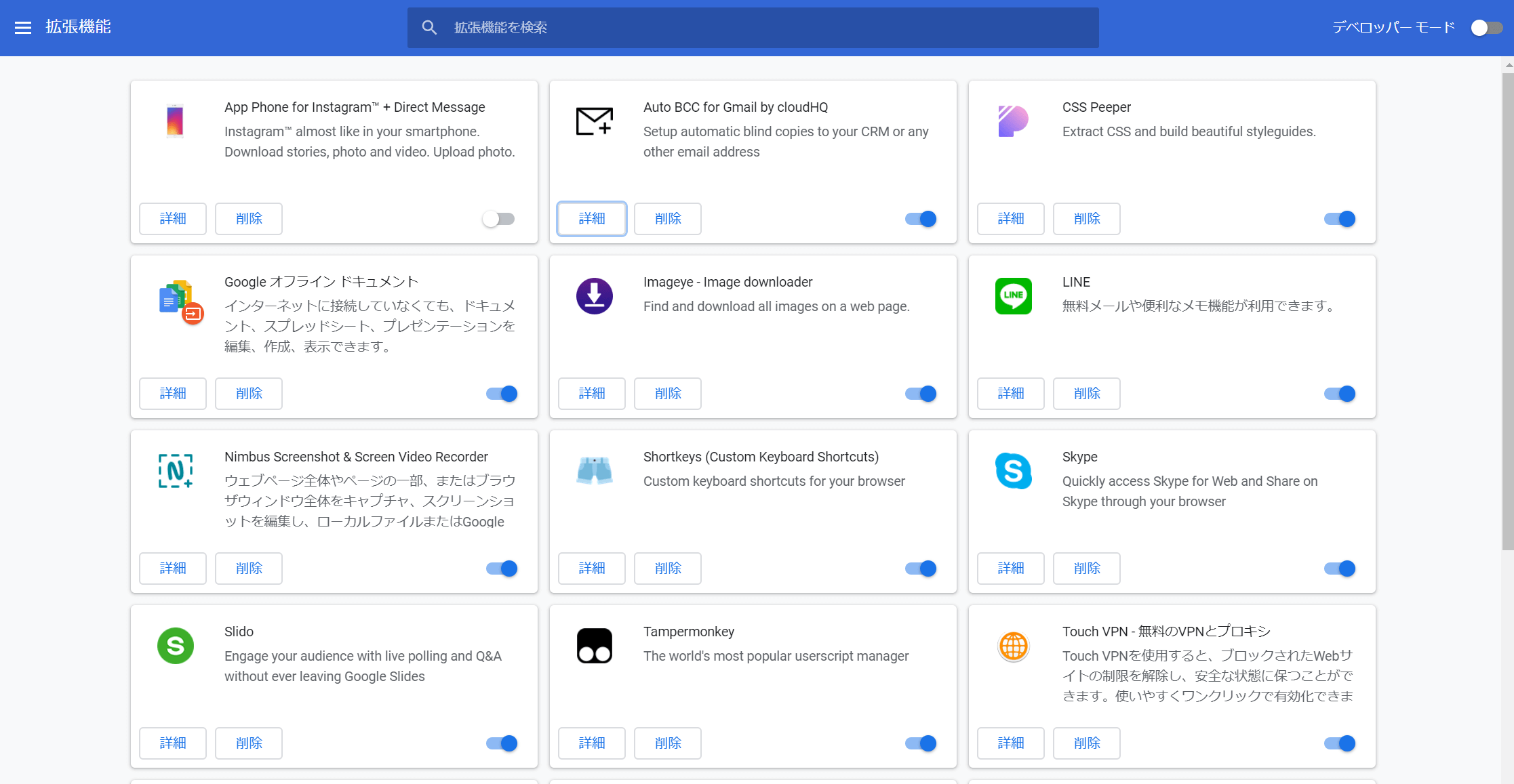
Task: Click the scrollbar up arrow
Action: 1508,65
